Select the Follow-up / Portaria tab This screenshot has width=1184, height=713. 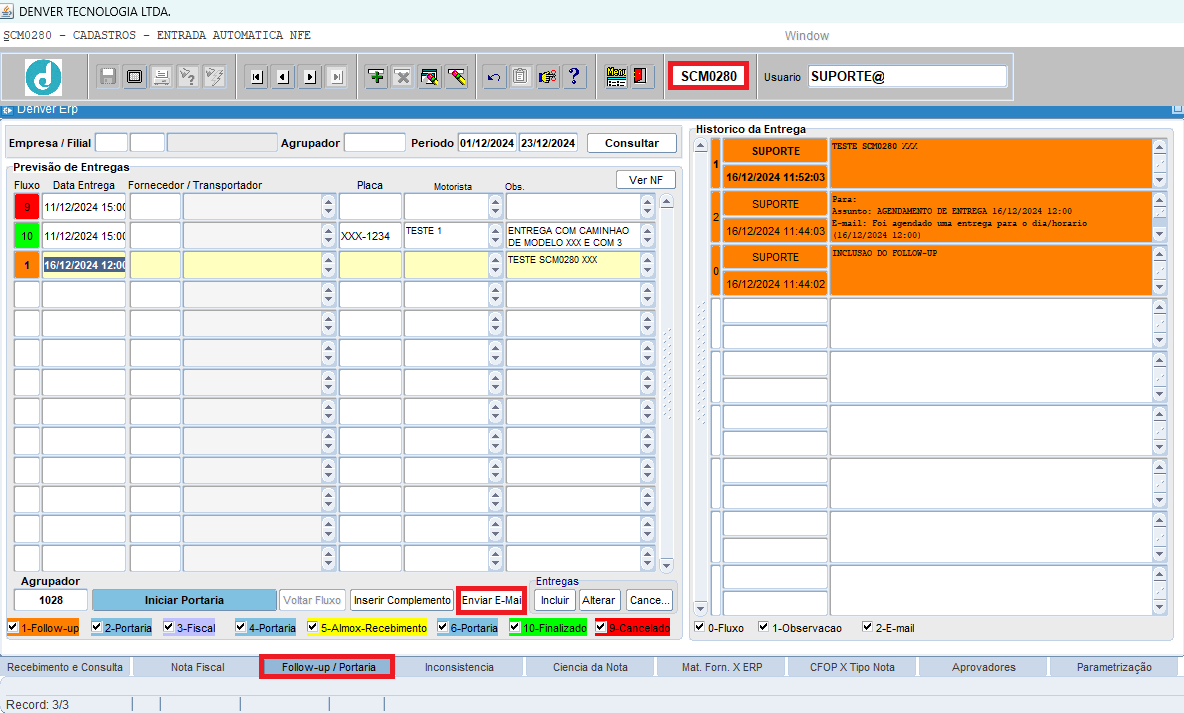(328, 667)
